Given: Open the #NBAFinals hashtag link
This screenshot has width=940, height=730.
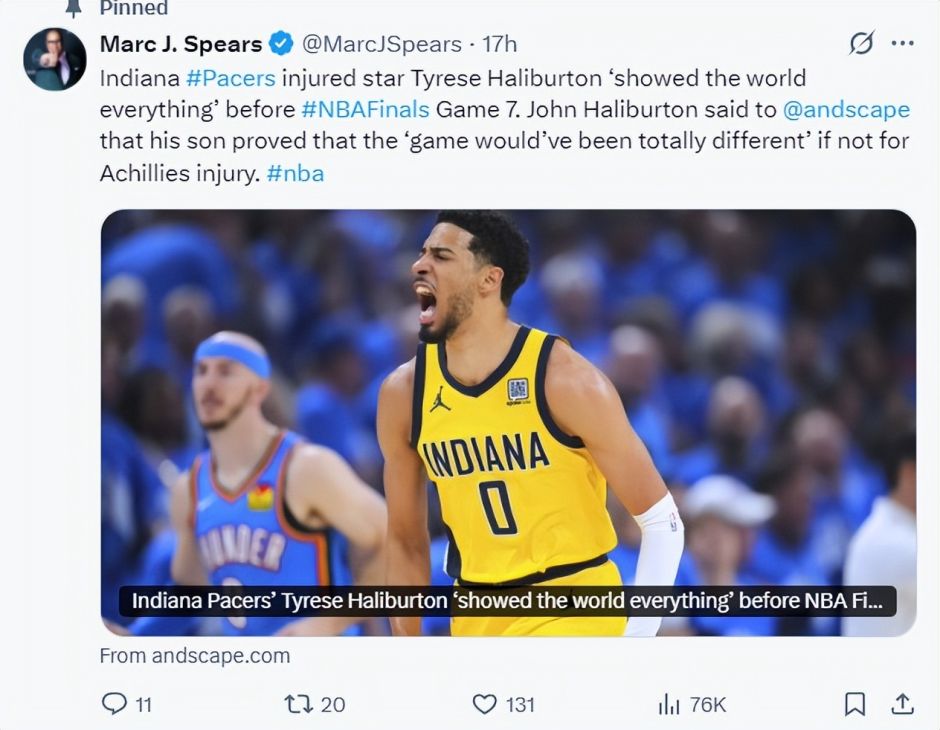Looking at the screenshot, I should pyautogui.click(x=365, y=110).
